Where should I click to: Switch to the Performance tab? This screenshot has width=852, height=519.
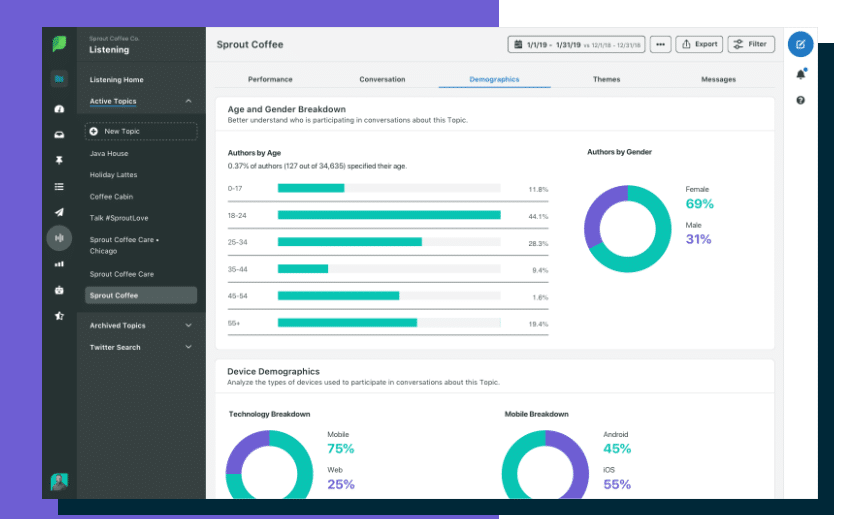270,79
